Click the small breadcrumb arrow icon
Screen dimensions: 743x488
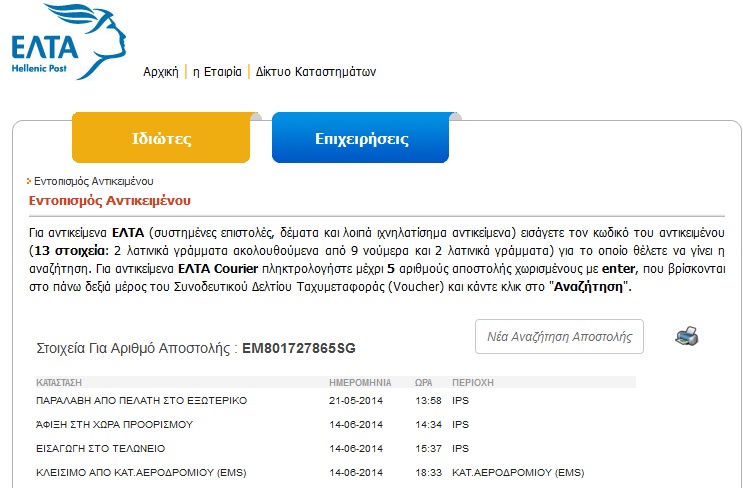pos(29,181)
